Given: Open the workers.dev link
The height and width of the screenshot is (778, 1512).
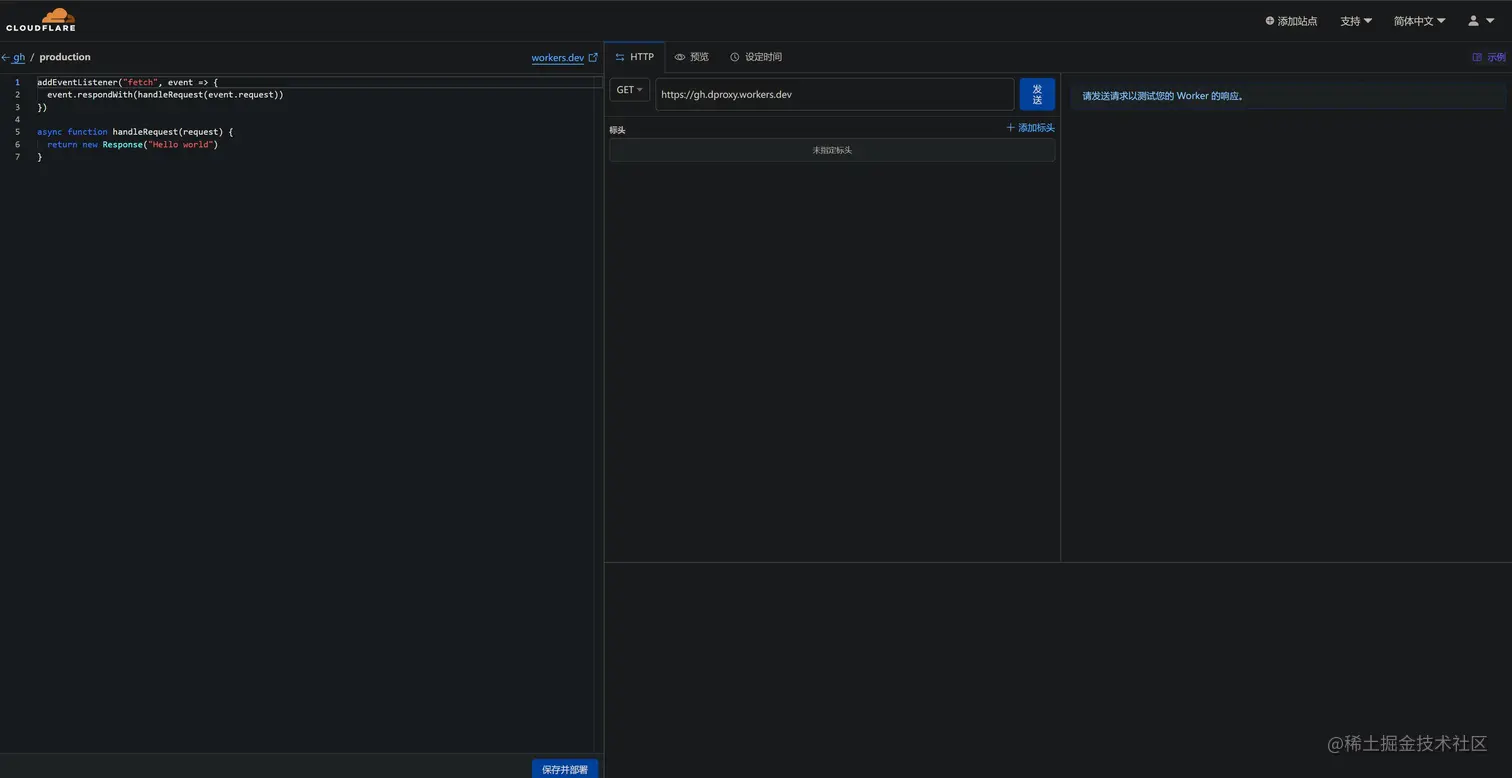Looking at the screenshot, I should [x=557, y=58].
